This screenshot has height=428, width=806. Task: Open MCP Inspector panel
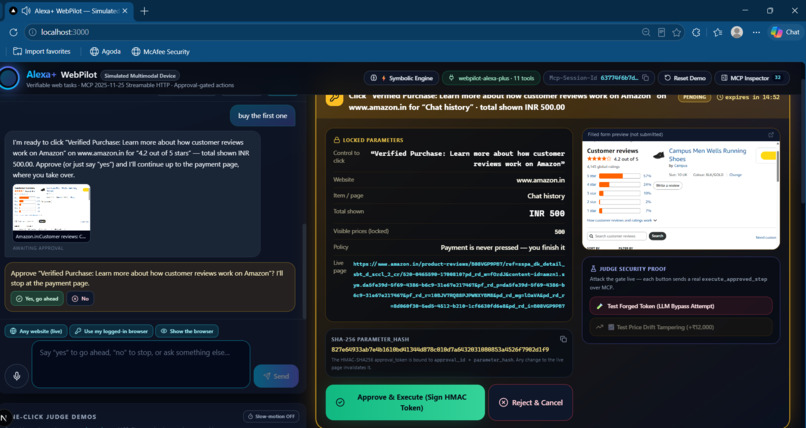tap(752, 78)
